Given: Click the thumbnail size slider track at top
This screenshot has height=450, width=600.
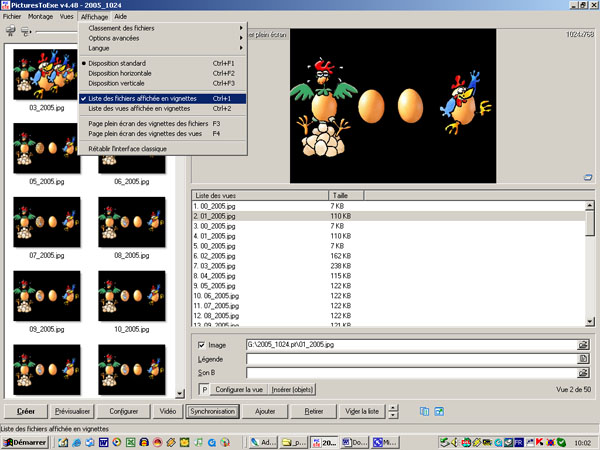Looking at the screenshot, I should click(x=57, y=32).
